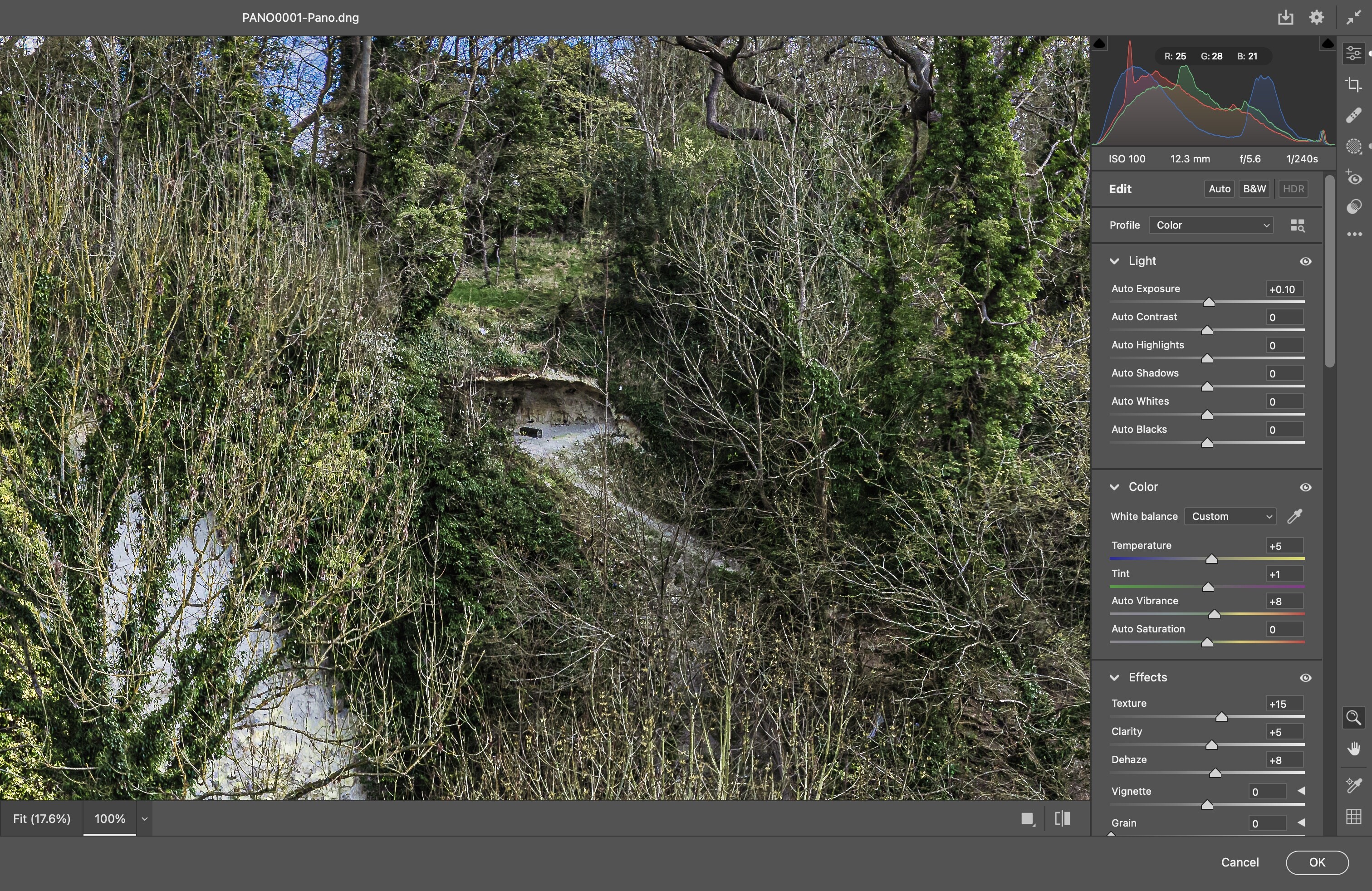Open the preferences gear icon
The height and width of the screenshot is (891, 1372).
click(1316, 17)
